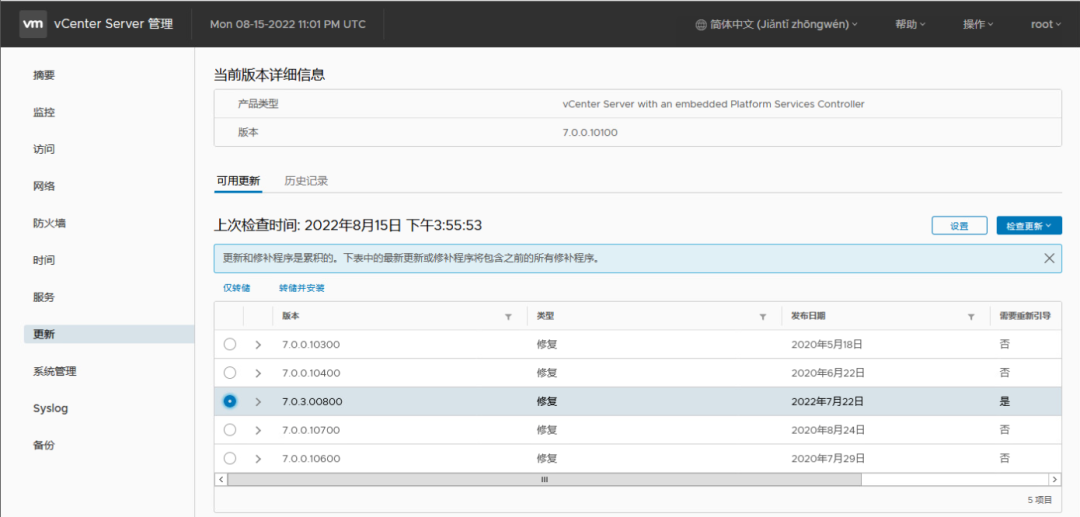Click the 需要重新引导 column header
This screenshot has height=517, width=1080.
click(x=1025, y=316)
